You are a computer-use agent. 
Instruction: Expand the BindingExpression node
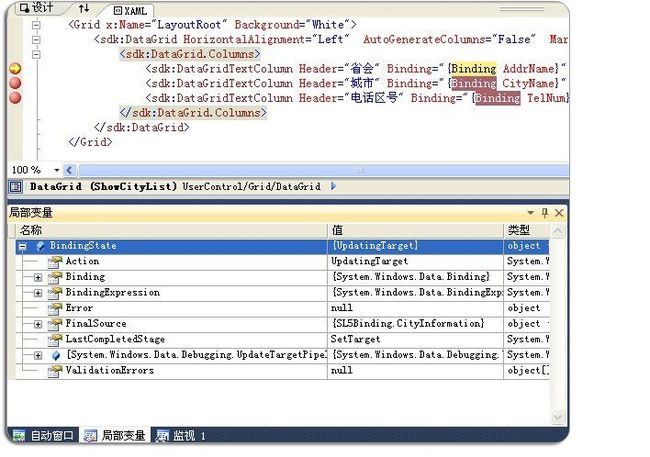pyautogui.click(x=38, y=293)
